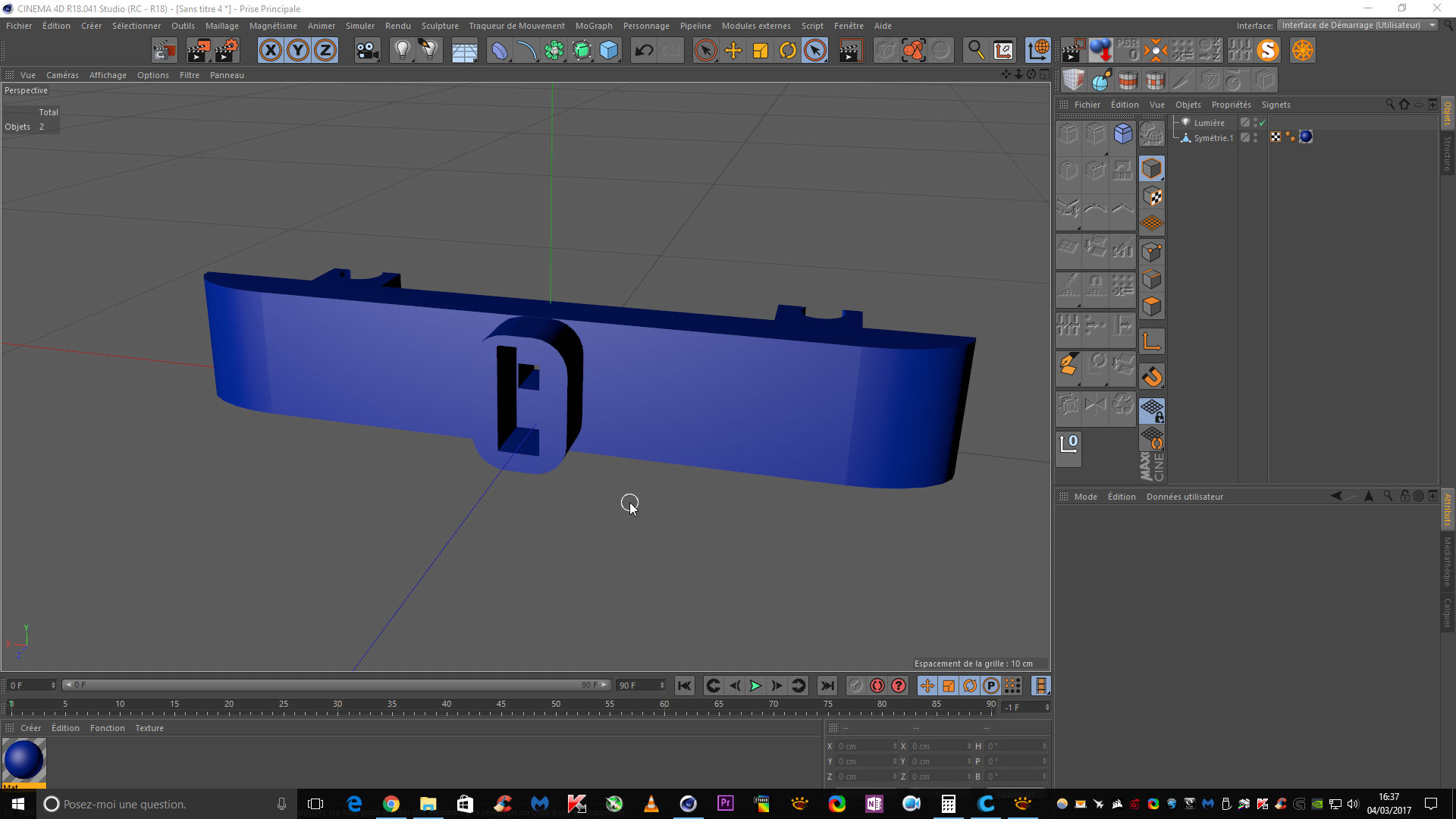Click the Symétrie.1 blue material tag
The width and height of the screenshot is (1456, 819).
[1306, 137]
